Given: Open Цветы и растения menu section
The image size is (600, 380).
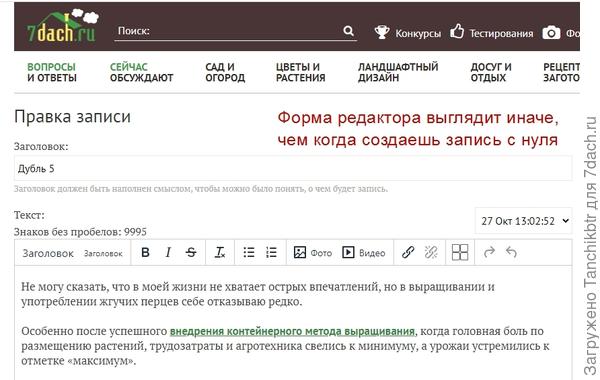Looking at the screenshot, I should click(x=300, y=72).
